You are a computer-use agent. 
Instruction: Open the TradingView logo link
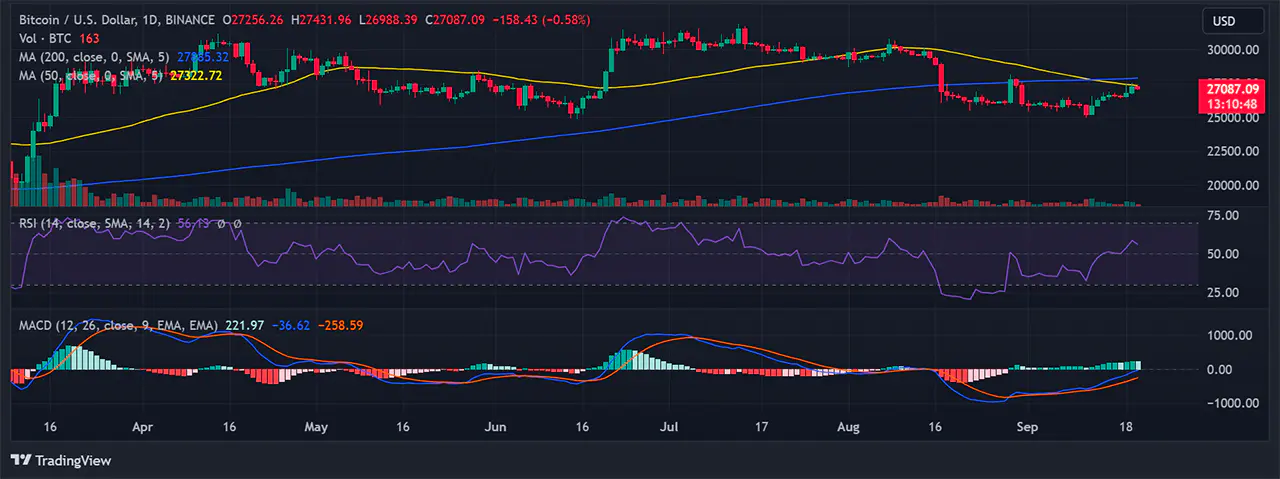[61, 460]
